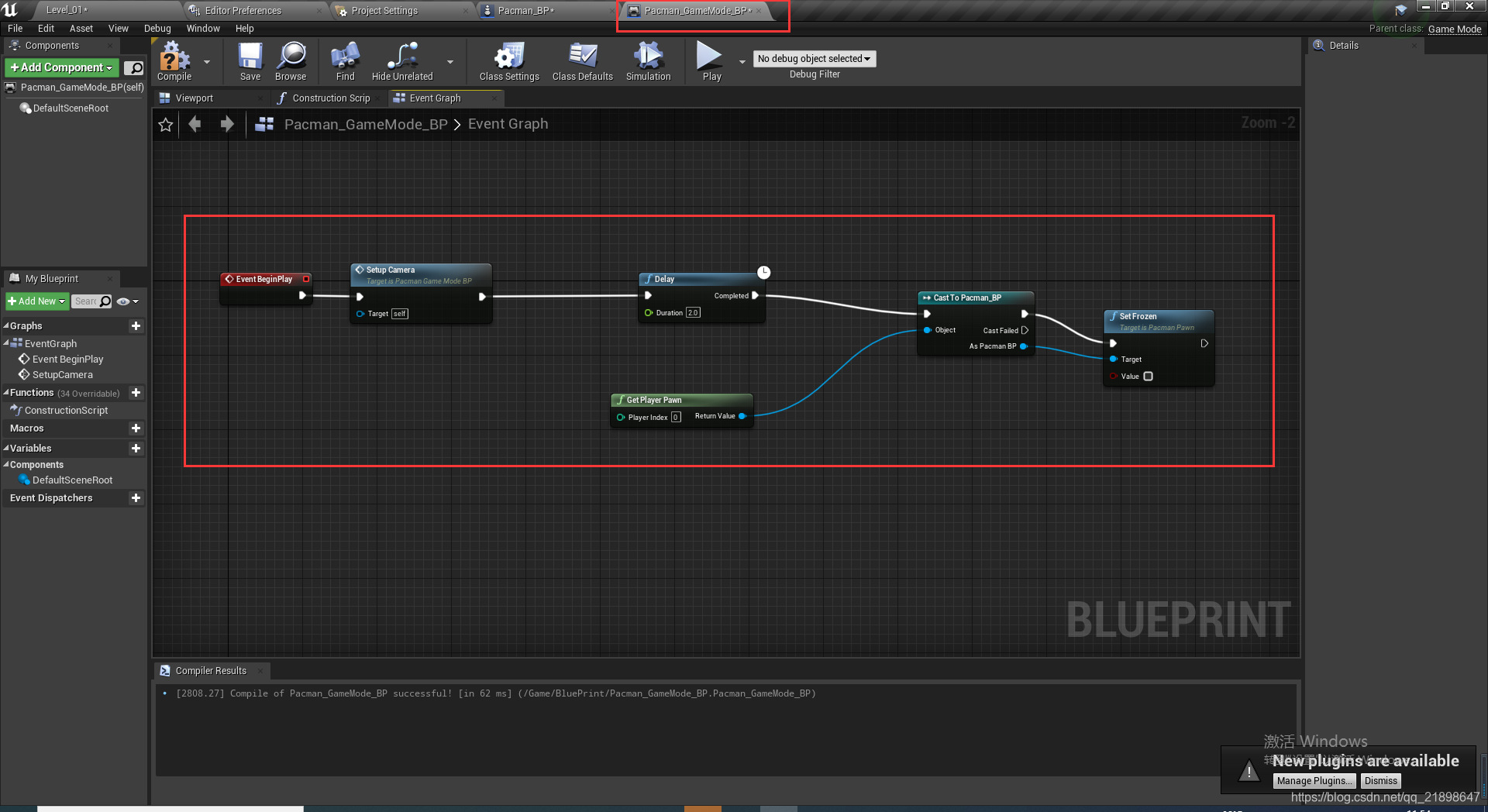Switch to Project Settings tab

click(x=384, y=11)
